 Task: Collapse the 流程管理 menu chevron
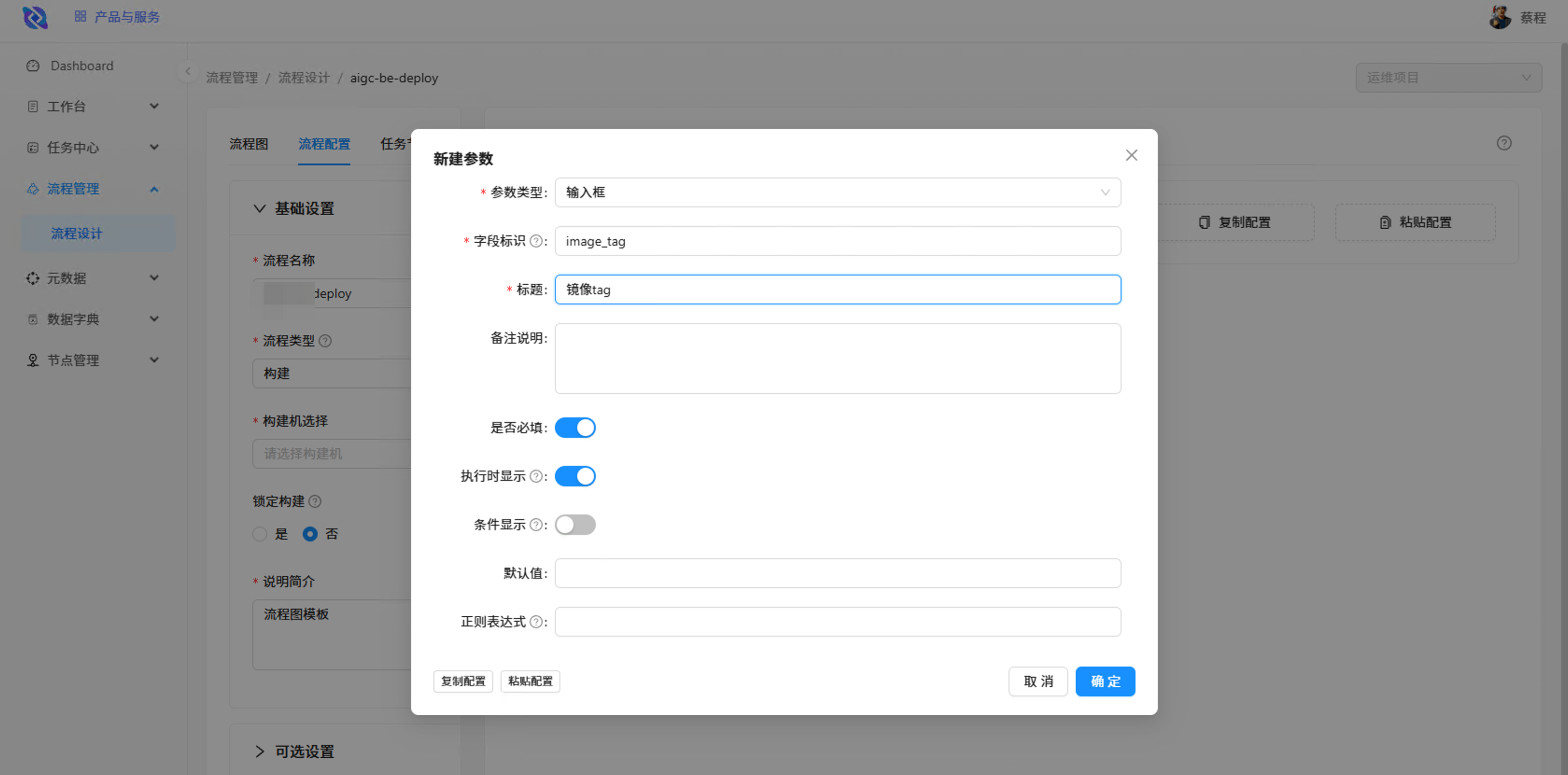[154, 190]
